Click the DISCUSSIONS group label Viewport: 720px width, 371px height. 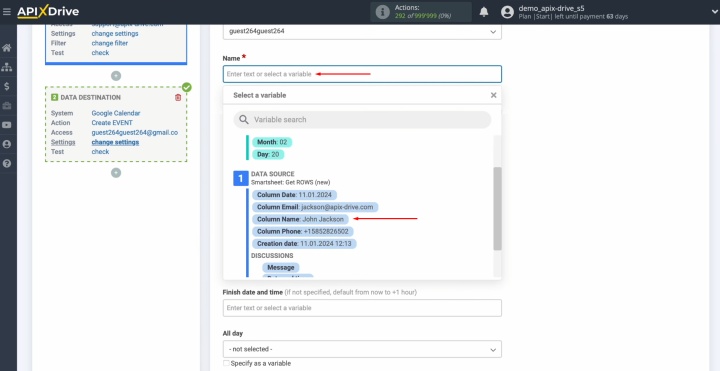point(272,256)
